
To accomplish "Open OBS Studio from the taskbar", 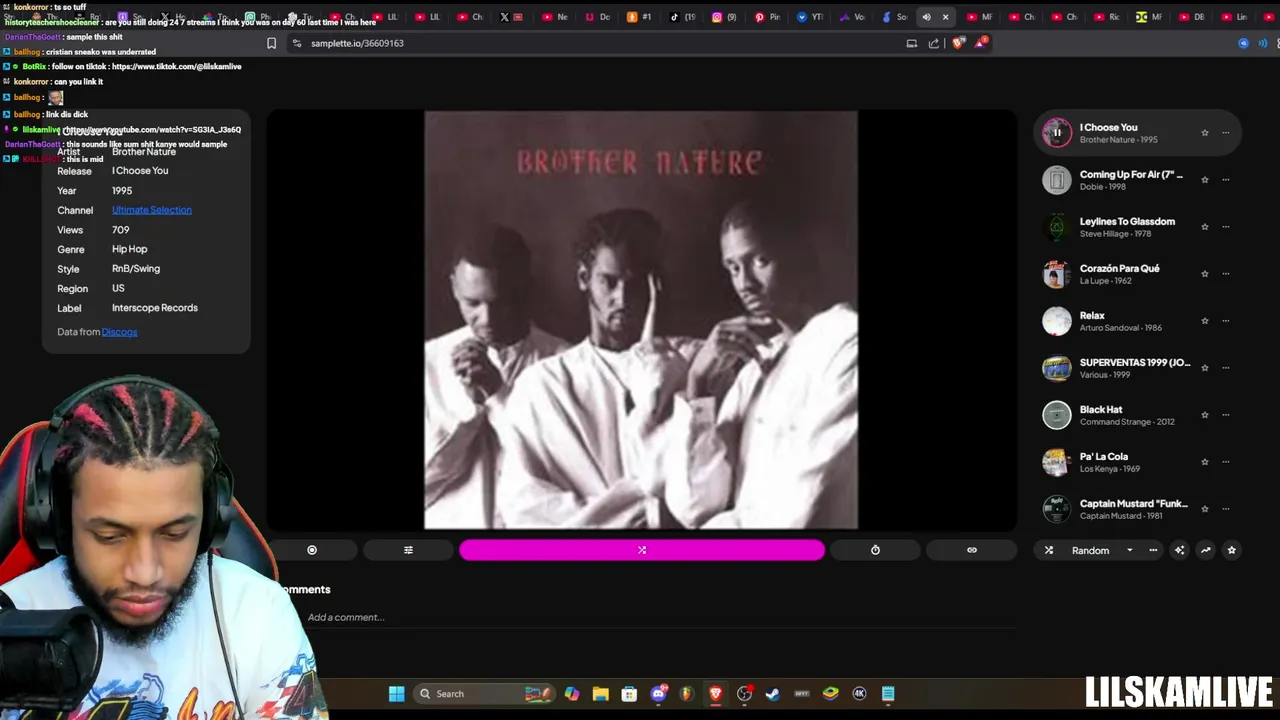I will 745,694.
